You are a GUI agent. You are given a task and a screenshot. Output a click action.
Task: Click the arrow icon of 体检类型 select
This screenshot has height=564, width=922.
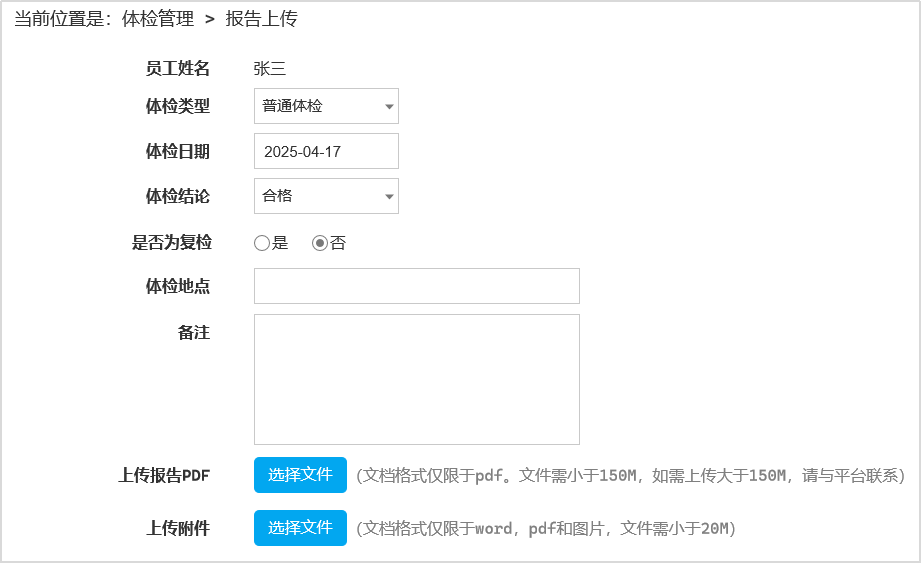tap(389, 107)
